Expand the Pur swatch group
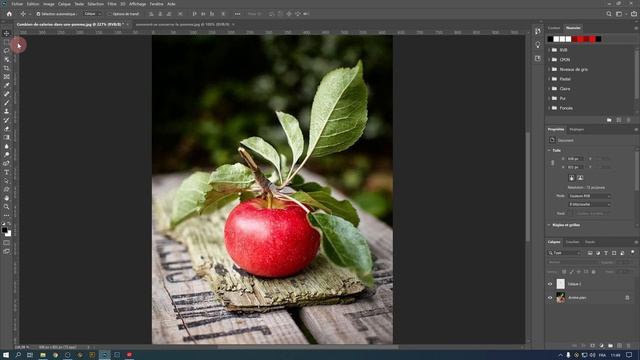 click(x=549, y=98)
